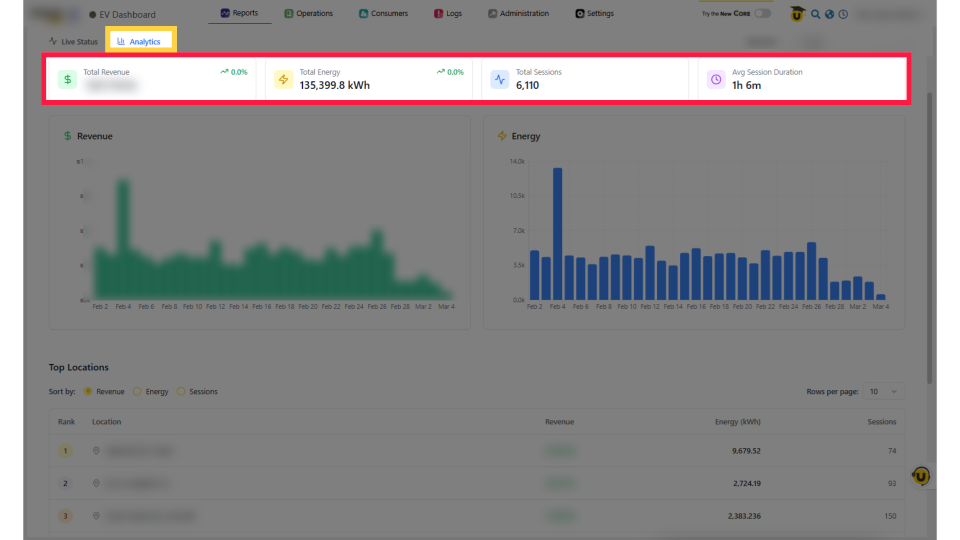
Task: Click the clock history icon
Action: (x=843, y=14)
